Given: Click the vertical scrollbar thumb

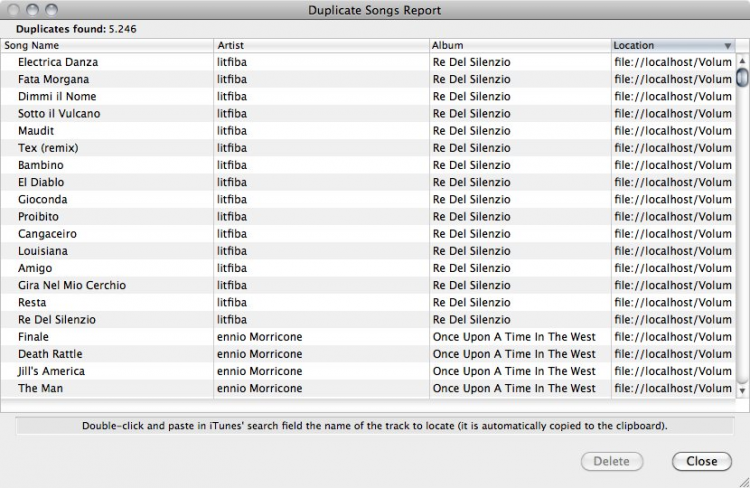Looking at the screenshot, I should pos(742,77).
